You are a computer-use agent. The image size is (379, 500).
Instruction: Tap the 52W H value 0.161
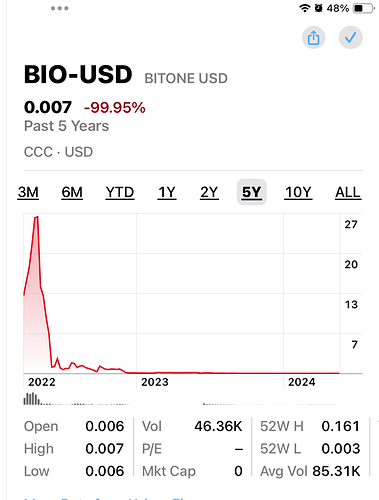[x=340, y=426]
